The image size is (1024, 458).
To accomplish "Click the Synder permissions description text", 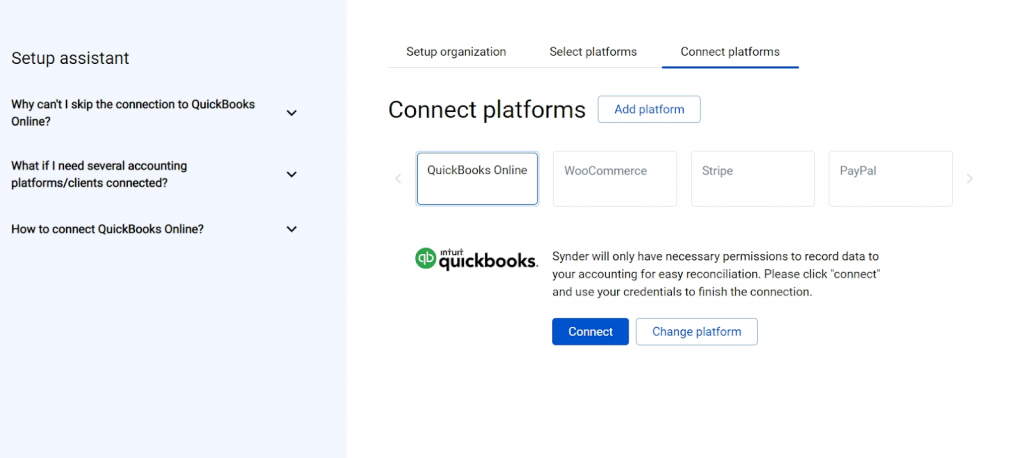I will click(x=716, y=274).
